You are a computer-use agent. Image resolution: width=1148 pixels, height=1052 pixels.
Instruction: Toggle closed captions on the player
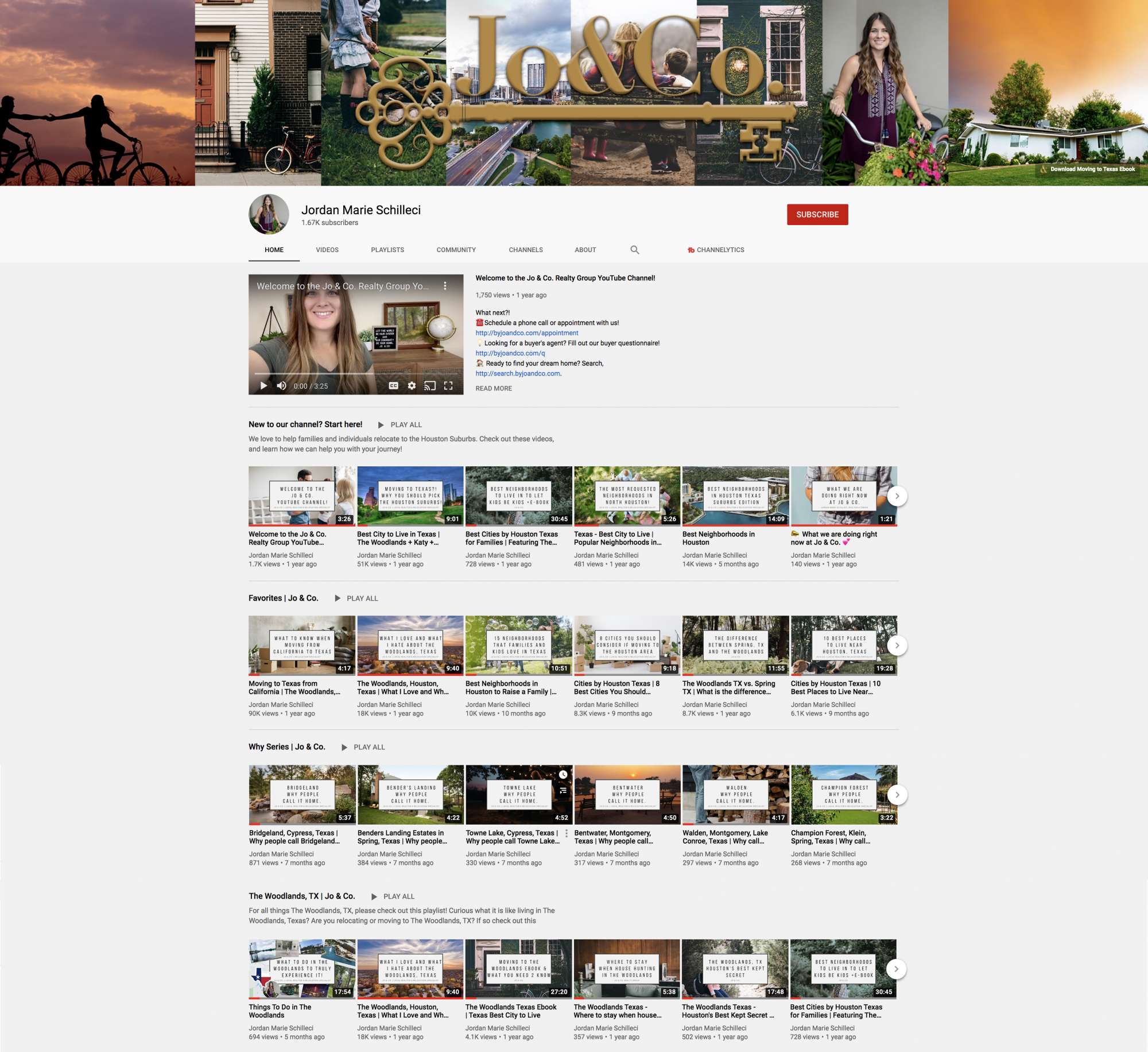pyautogui.click(x=393, y=386)
